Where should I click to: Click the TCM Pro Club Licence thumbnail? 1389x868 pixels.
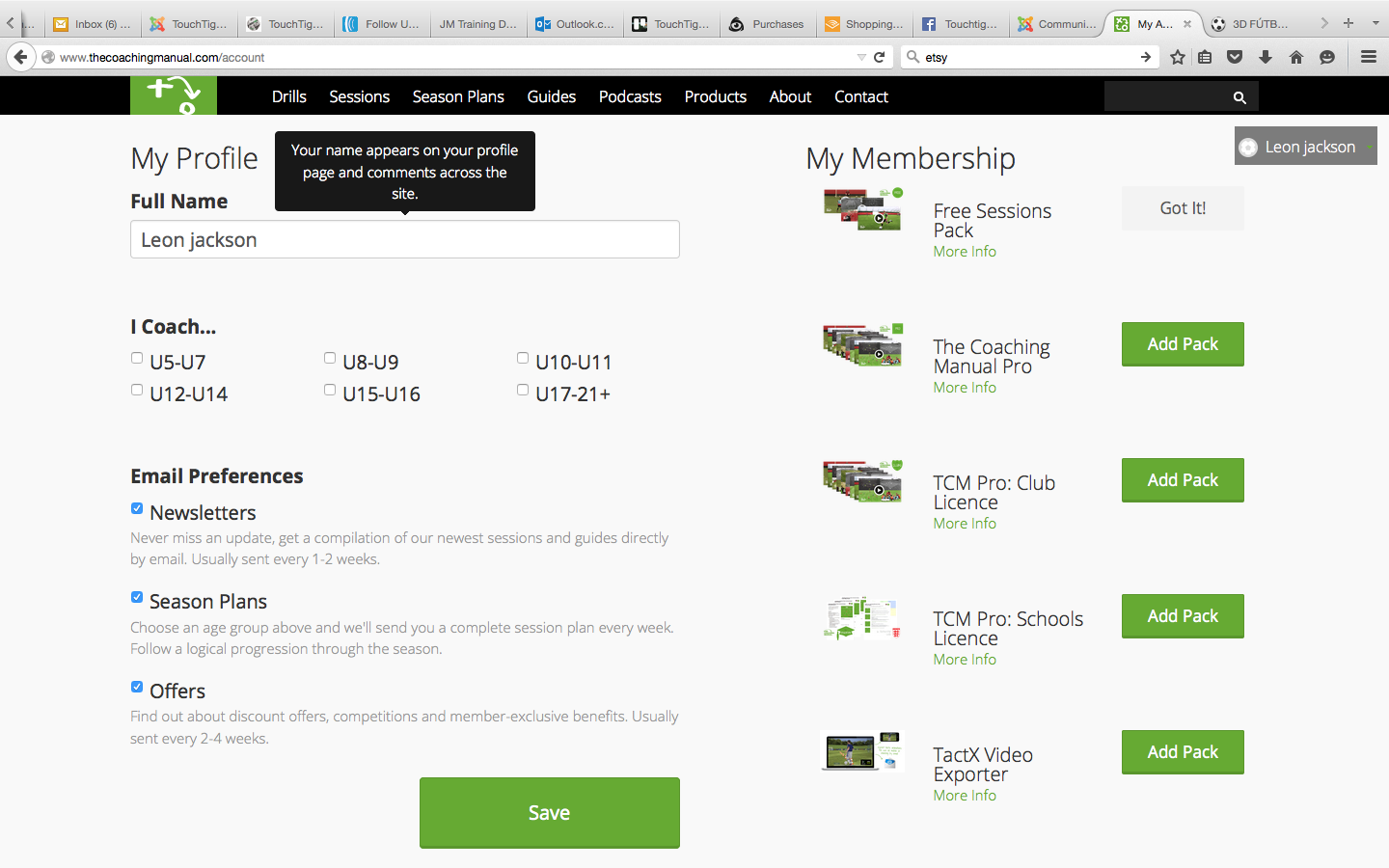click(862, 481)
